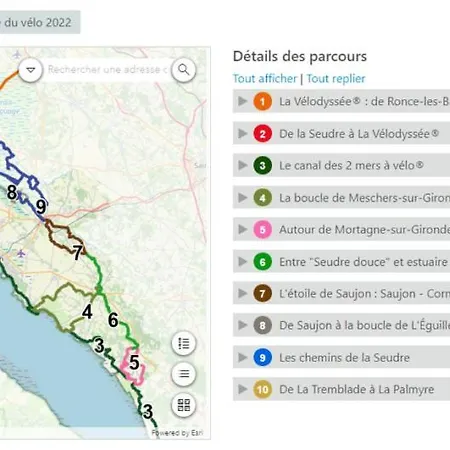Click the address search field on map
The image size is (450, 450).
tap(107, 70)
